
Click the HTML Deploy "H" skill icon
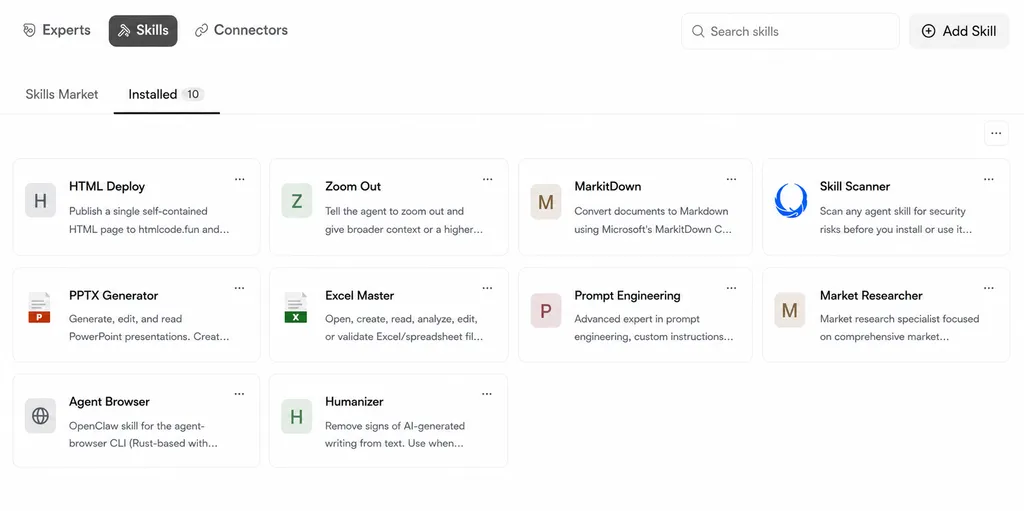coord(40,201)
